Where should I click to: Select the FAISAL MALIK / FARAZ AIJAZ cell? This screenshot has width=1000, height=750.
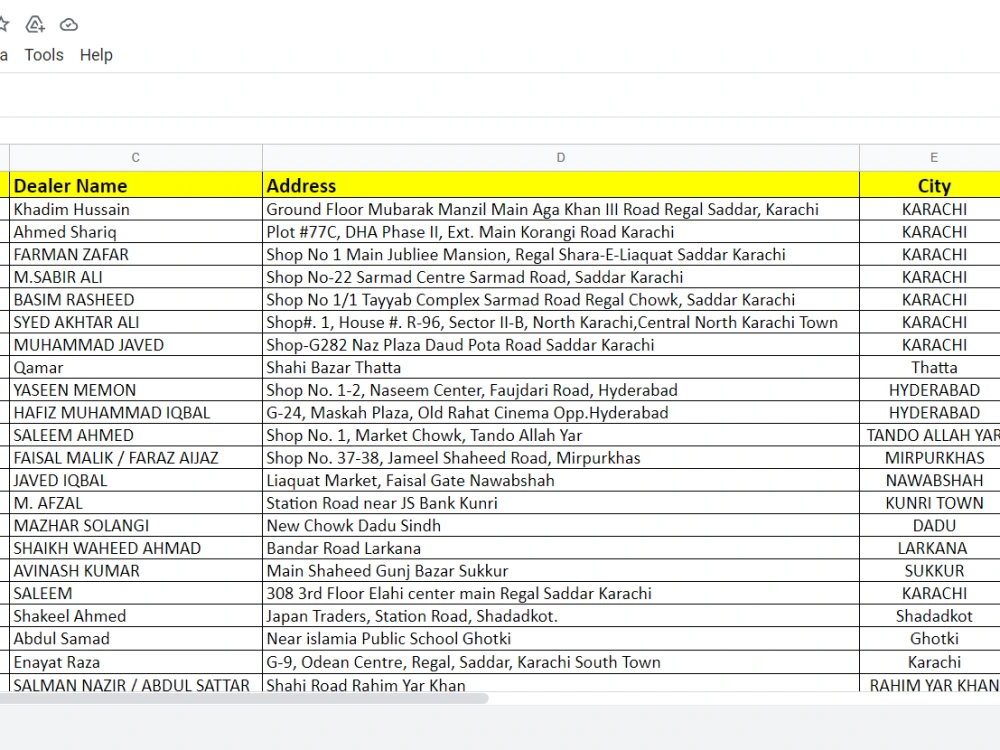pyautogui.click(x=136, y=458)
